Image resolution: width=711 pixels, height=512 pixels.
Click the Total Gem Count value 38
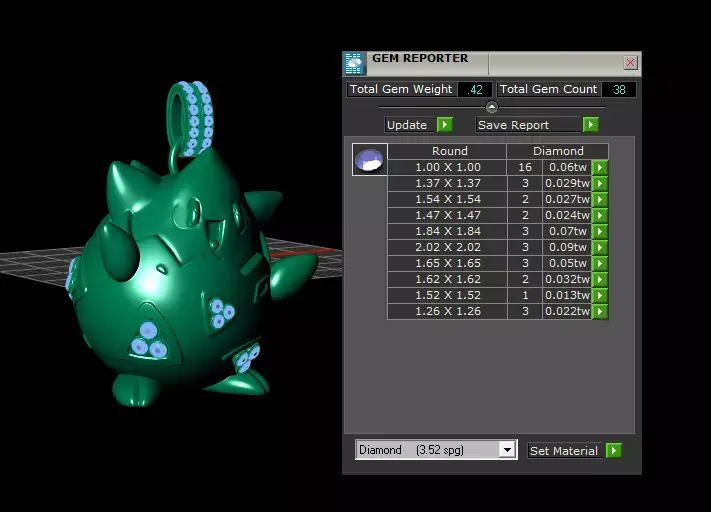click(x=619, y=89)
